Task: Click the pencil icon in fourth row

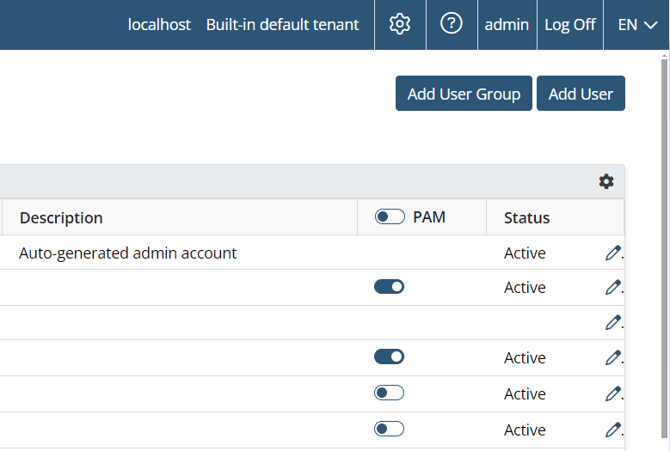Action: tap(613, 358)
